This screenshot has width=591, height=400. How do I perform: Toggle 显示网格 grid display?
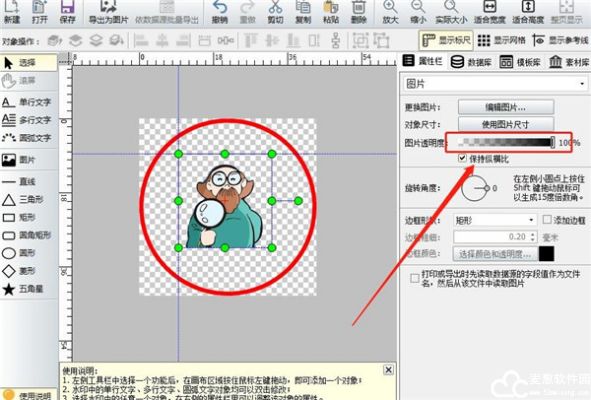pos(501,40)
